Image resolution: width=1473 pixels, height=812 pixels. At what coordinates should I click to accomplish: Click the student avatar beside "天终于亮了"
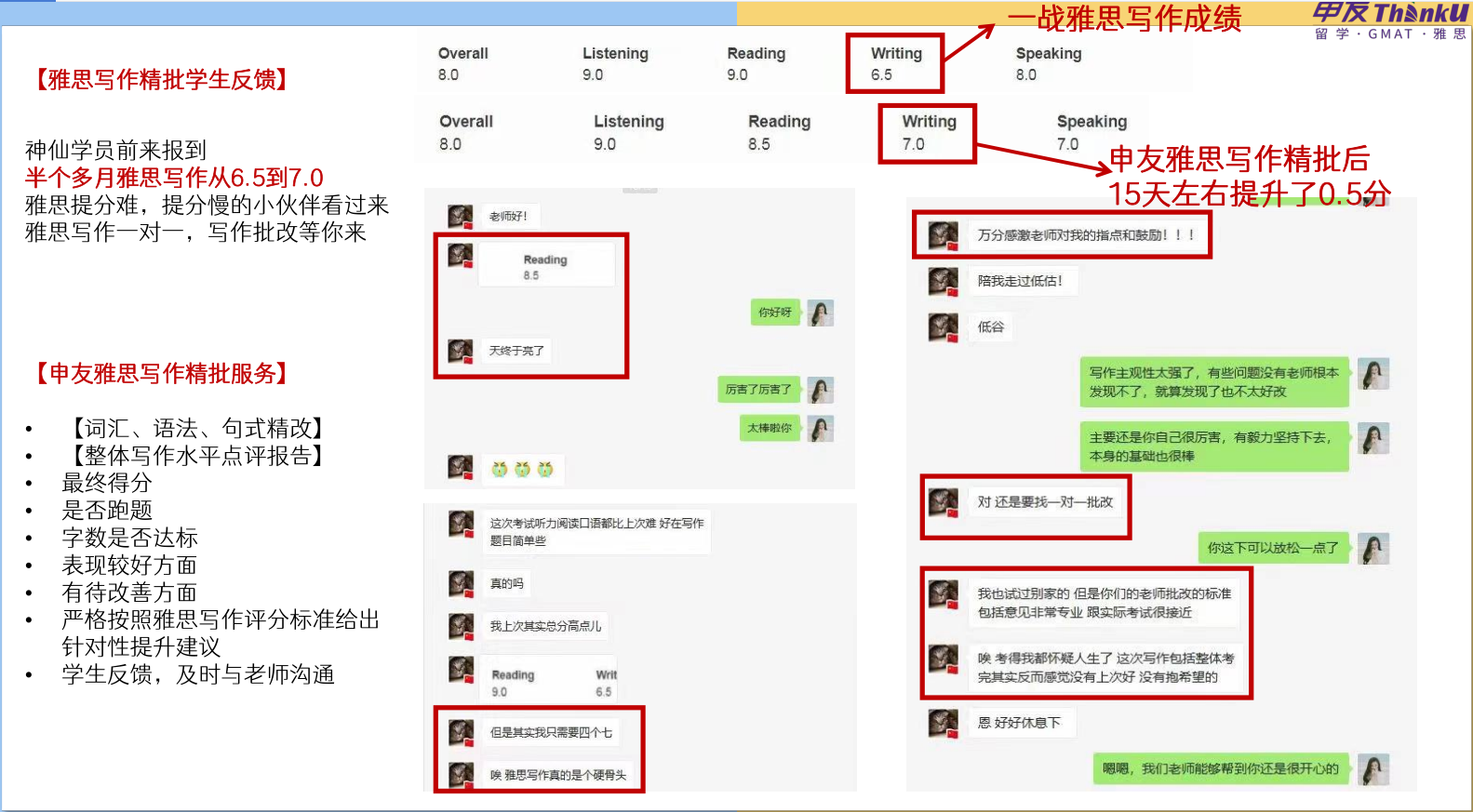(461, 351)
